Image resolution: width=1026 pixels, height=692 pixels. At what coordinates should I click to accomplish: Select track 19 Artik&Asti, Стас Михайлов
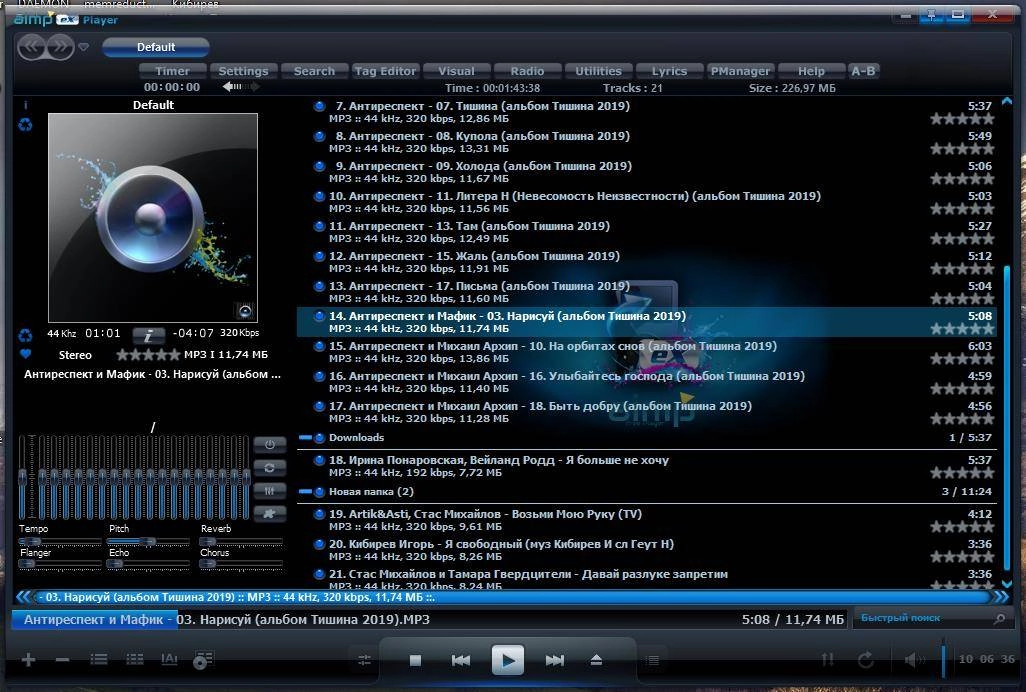(646, 520)
